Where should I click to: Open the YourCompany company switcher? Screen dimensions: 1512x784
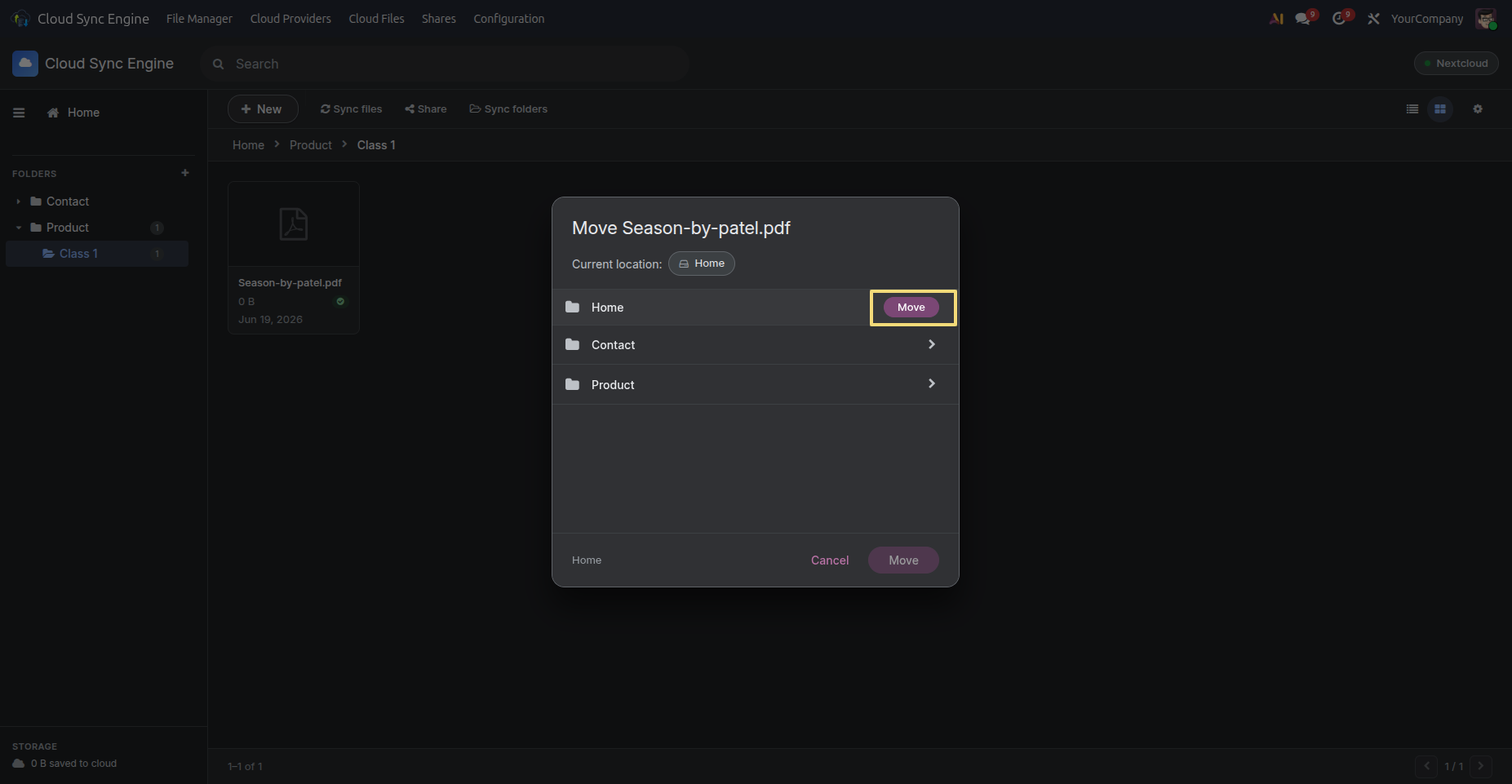[1427, 19]
